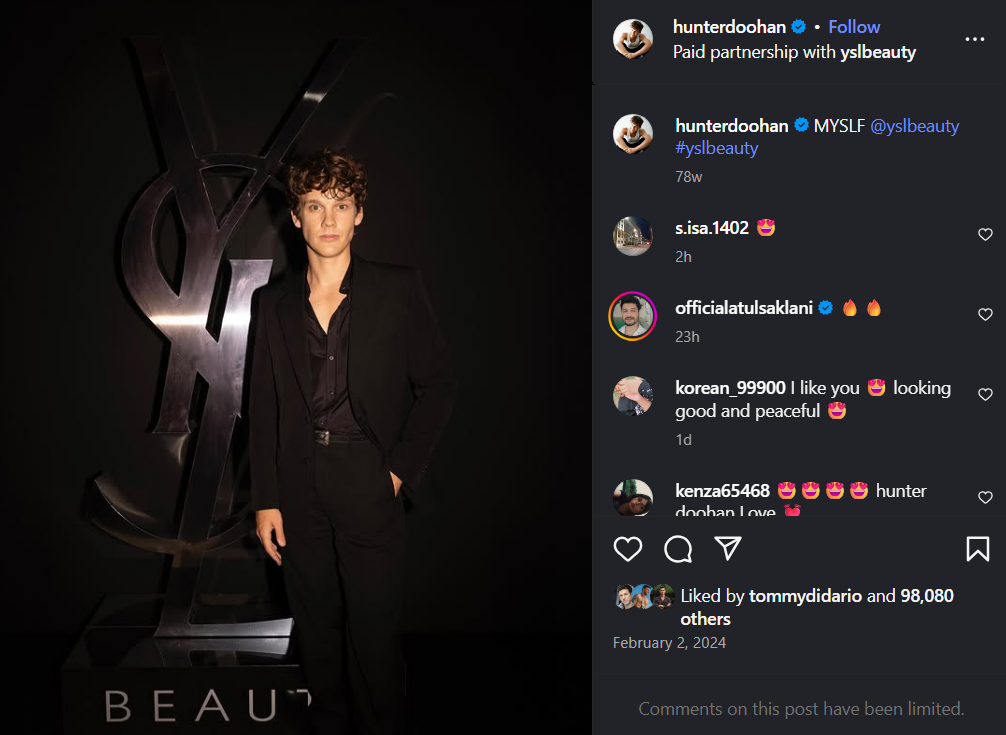This screenshot has height=735, width=1006.
Task: Open hunterdoohan header profile picture
Action: click(633, 39)
